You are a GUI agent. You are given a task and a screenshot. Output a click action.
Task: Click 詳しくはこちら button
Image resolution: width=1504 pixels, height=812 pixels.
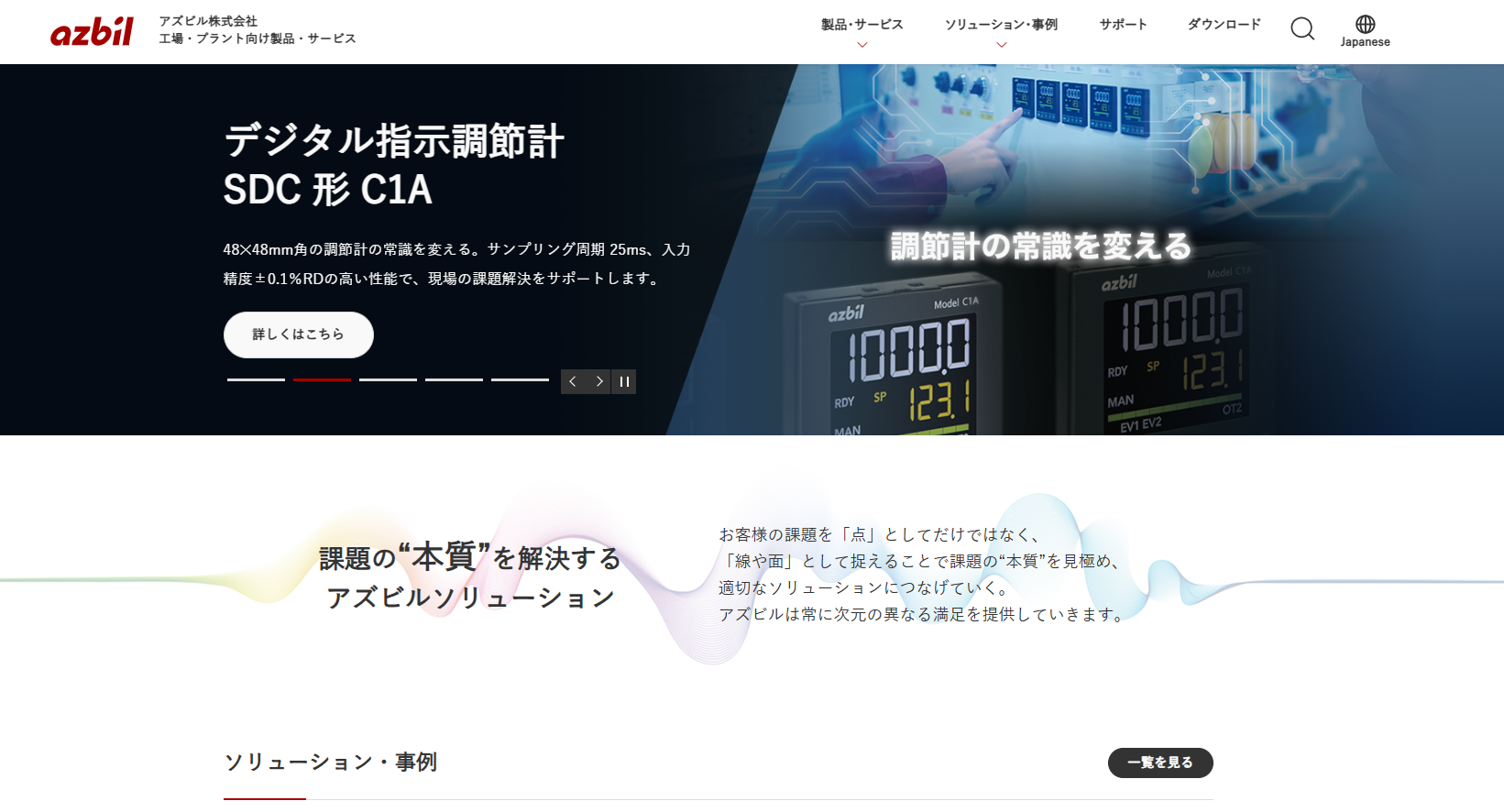click(299, 335)
